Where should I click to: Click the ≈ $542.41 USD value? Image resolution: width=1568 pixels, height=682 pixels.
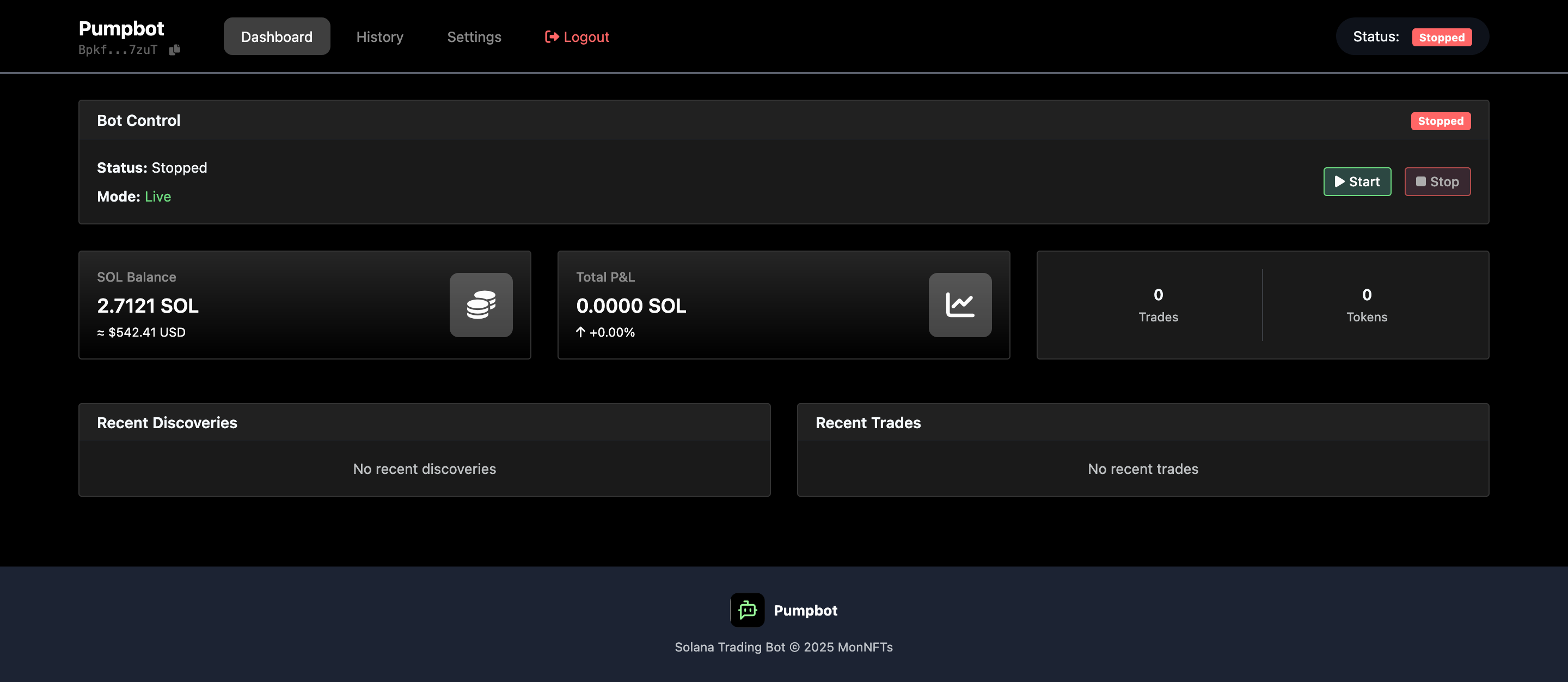pos(141,332)
